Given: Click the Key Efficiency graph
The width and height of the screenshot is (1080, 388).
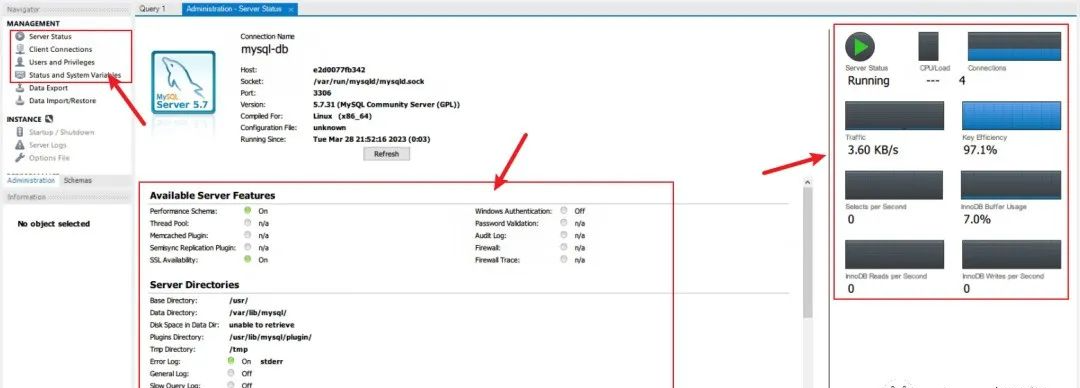Looking at the screenshot, I should [1011, 116].
